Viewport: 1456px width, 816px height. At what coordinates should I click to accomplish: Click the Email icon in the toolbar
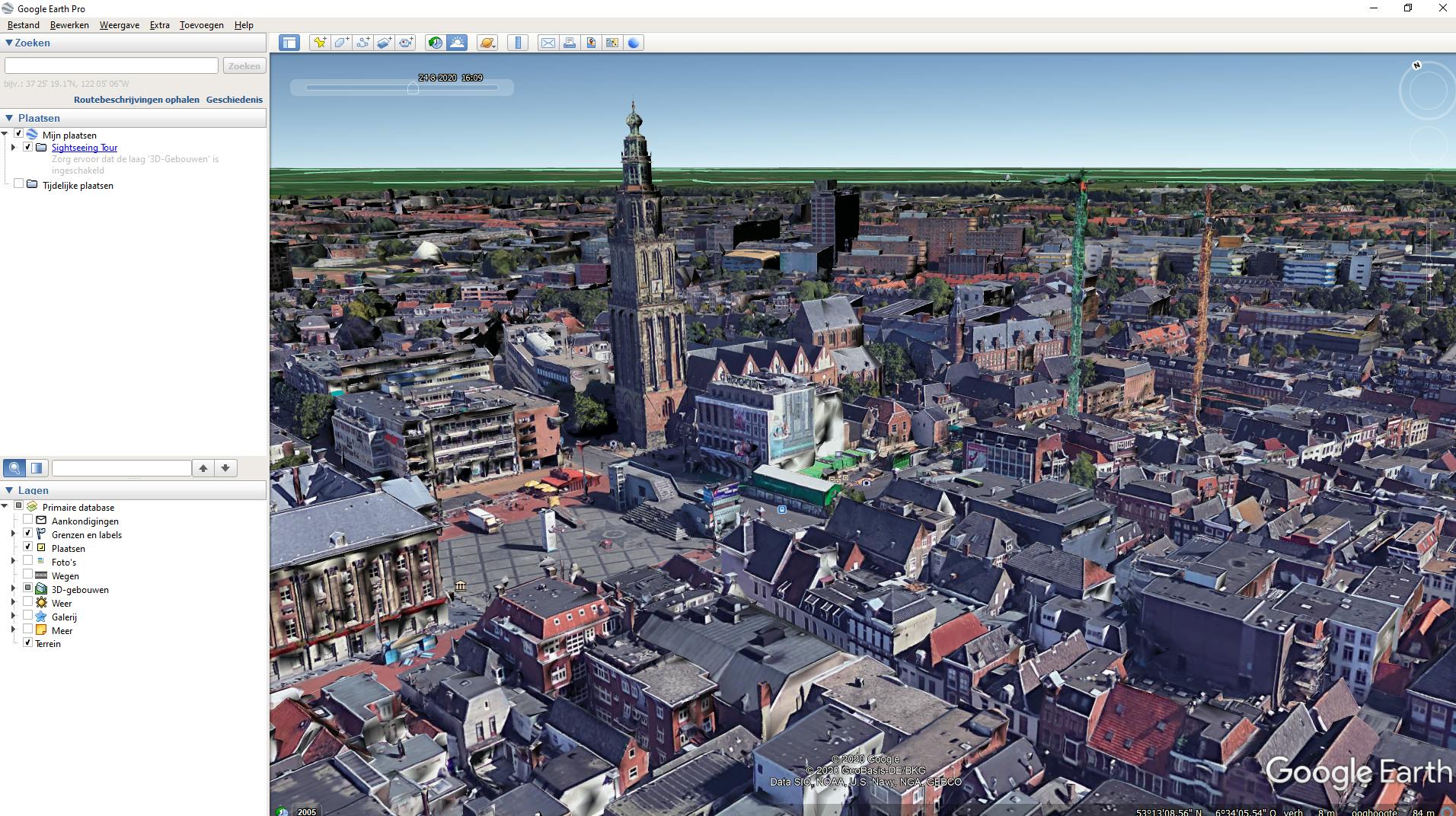coord(548,43)
